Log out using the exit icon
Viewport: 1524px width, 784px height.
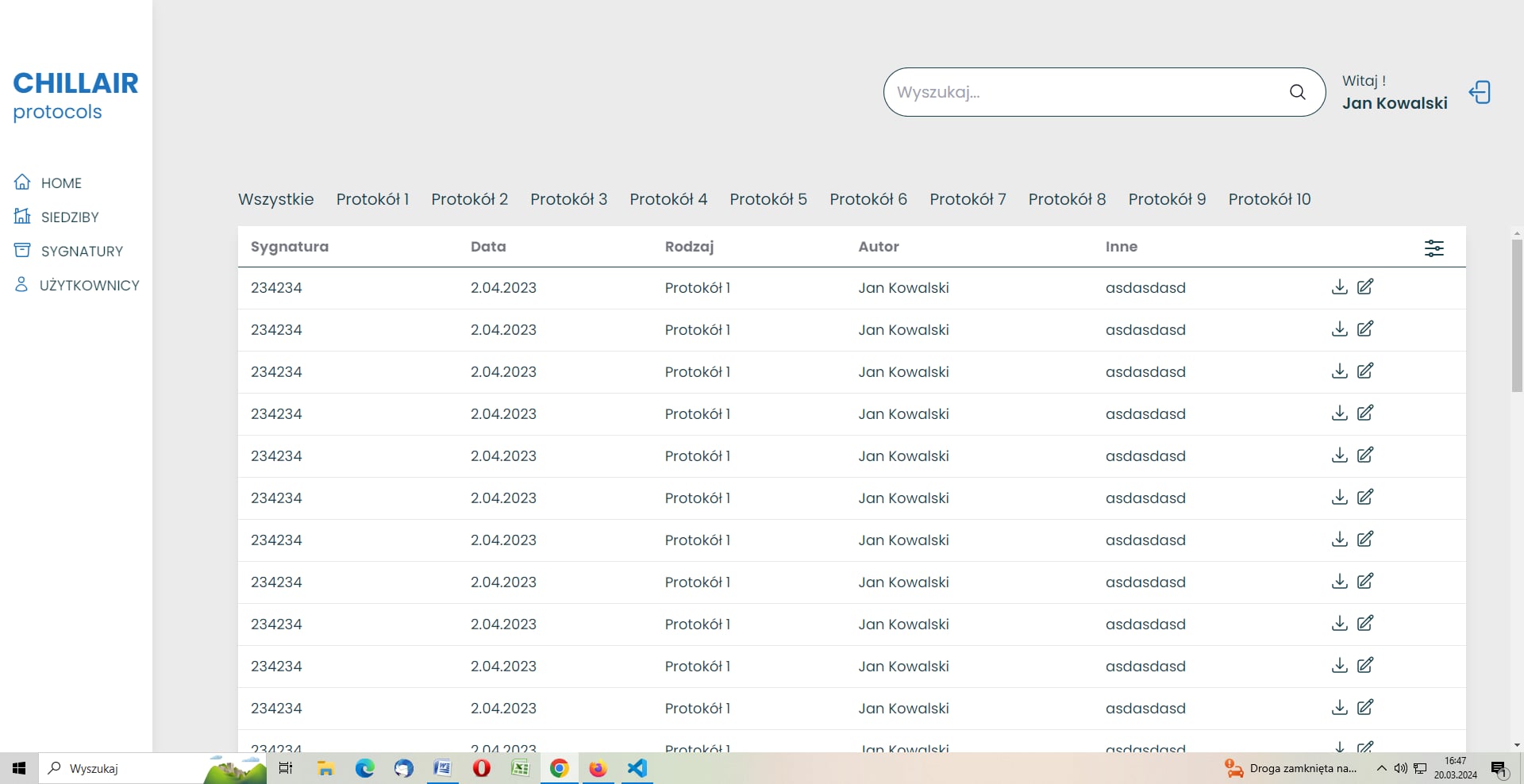pyautogui.click(x=1480, y=92)
